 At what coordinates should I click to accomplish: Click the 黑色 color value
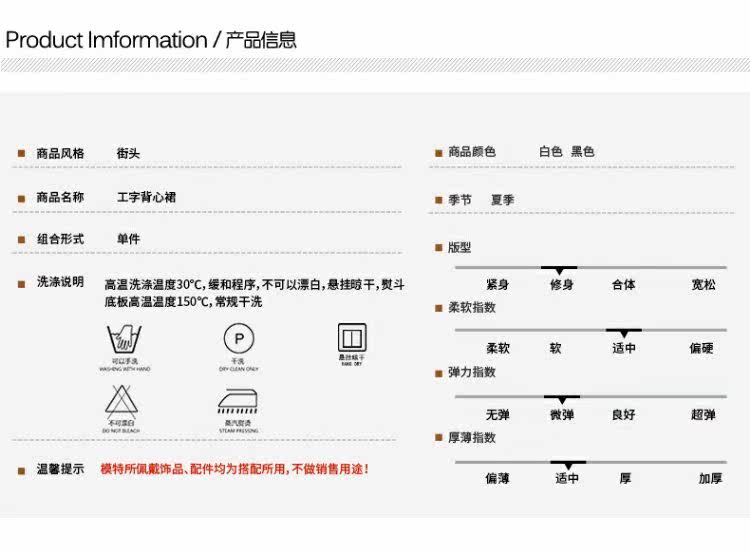point(583,152)
